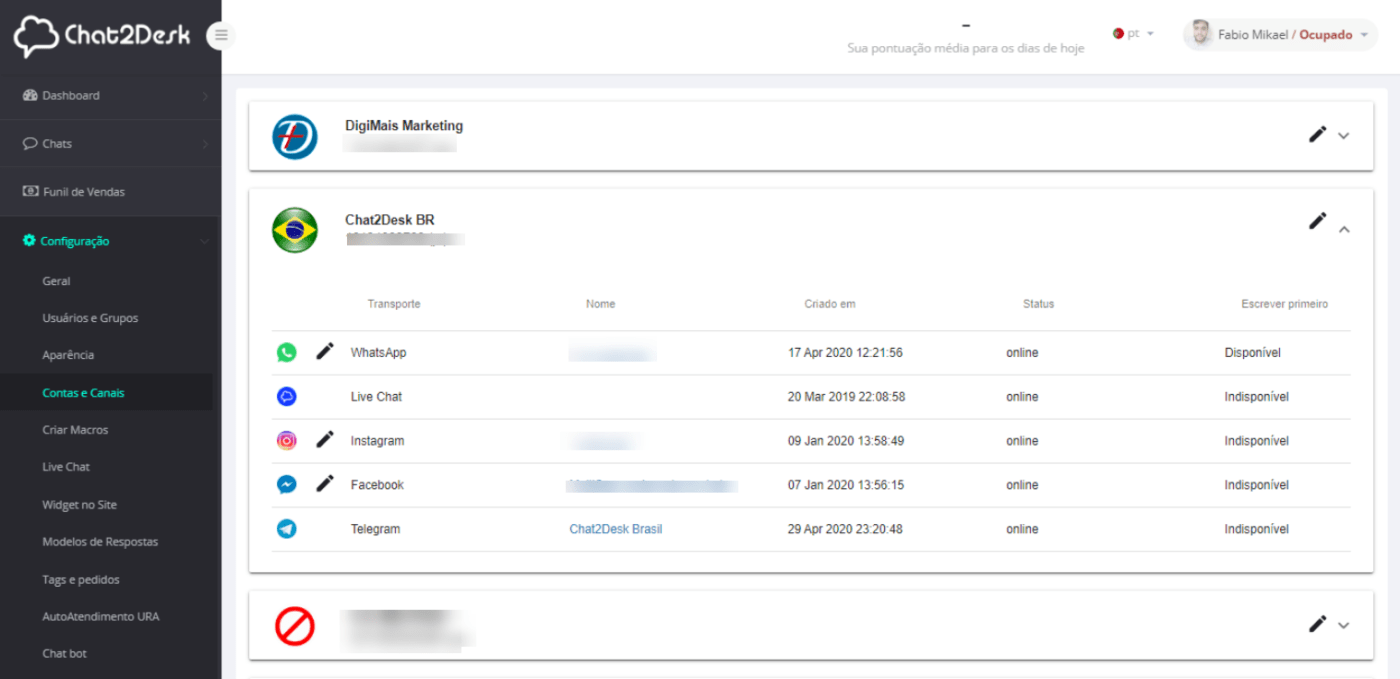Click the Dashboard gauge icon
The height and width of the screenshot is (679, 1400).
click(30, 96)
